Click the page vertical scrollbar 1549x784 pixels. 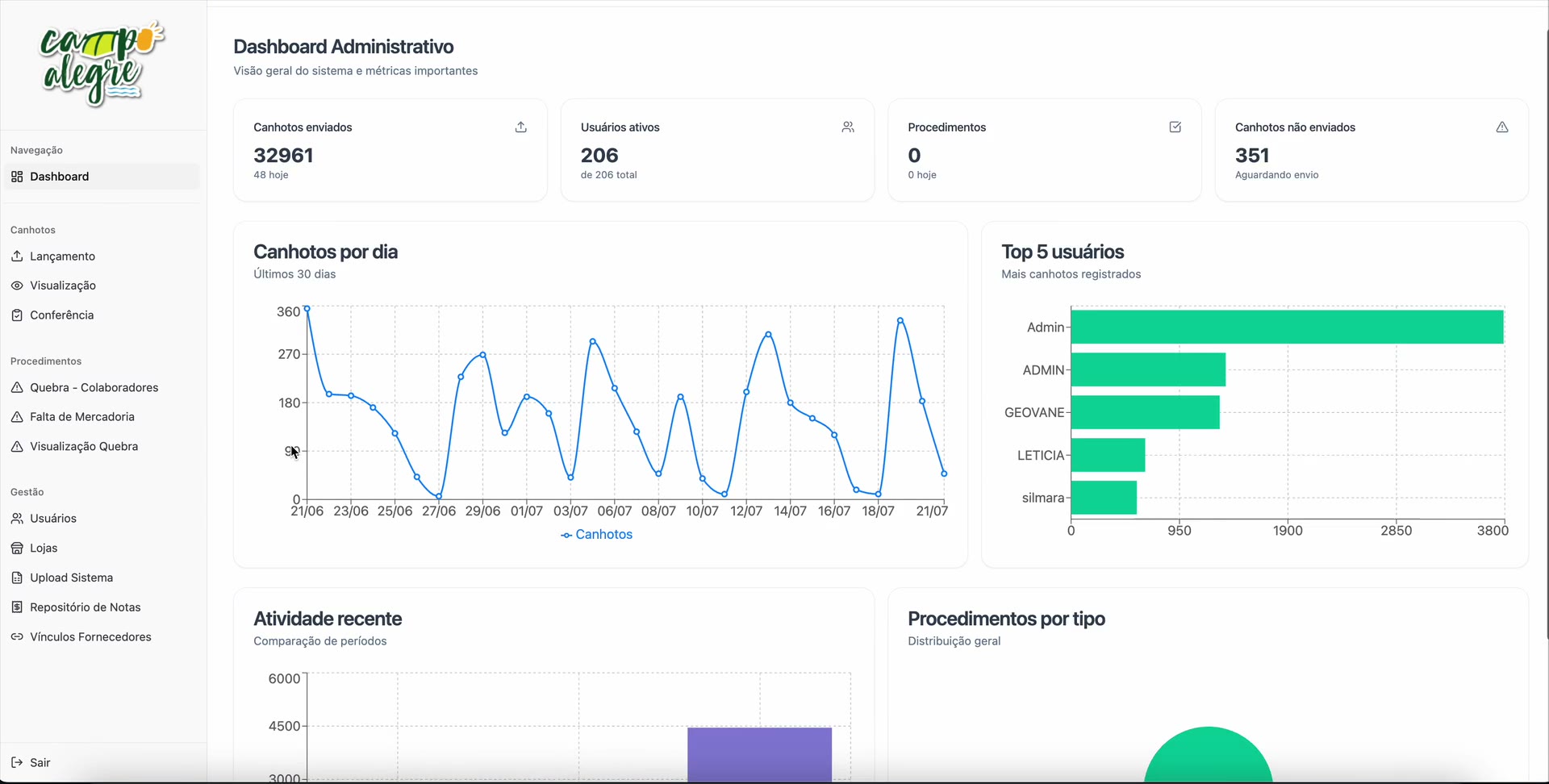click(1547, 335)
